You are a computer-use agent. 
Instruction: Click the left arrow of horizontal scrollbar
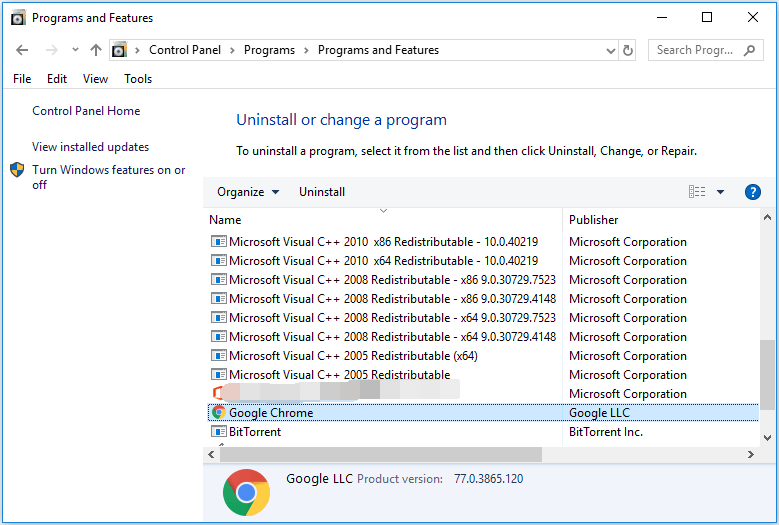pyautogui.click(x=212, y=454)
